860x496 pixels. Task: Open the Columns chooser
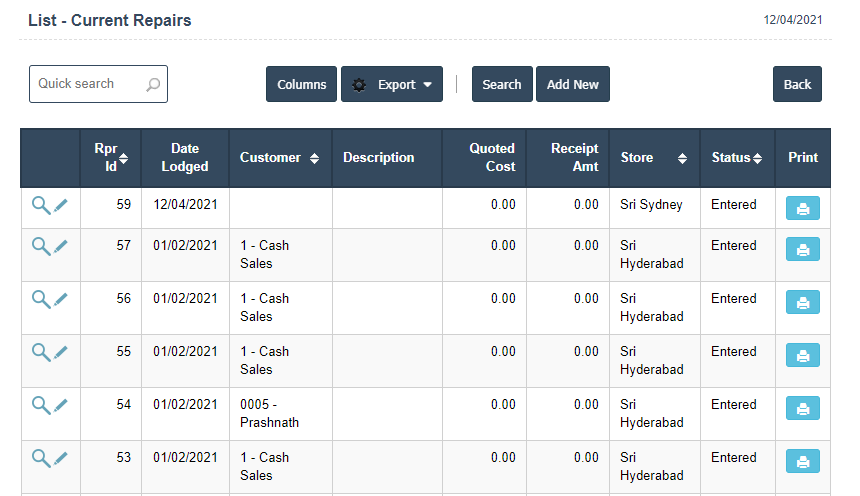[x=301, y=85]
